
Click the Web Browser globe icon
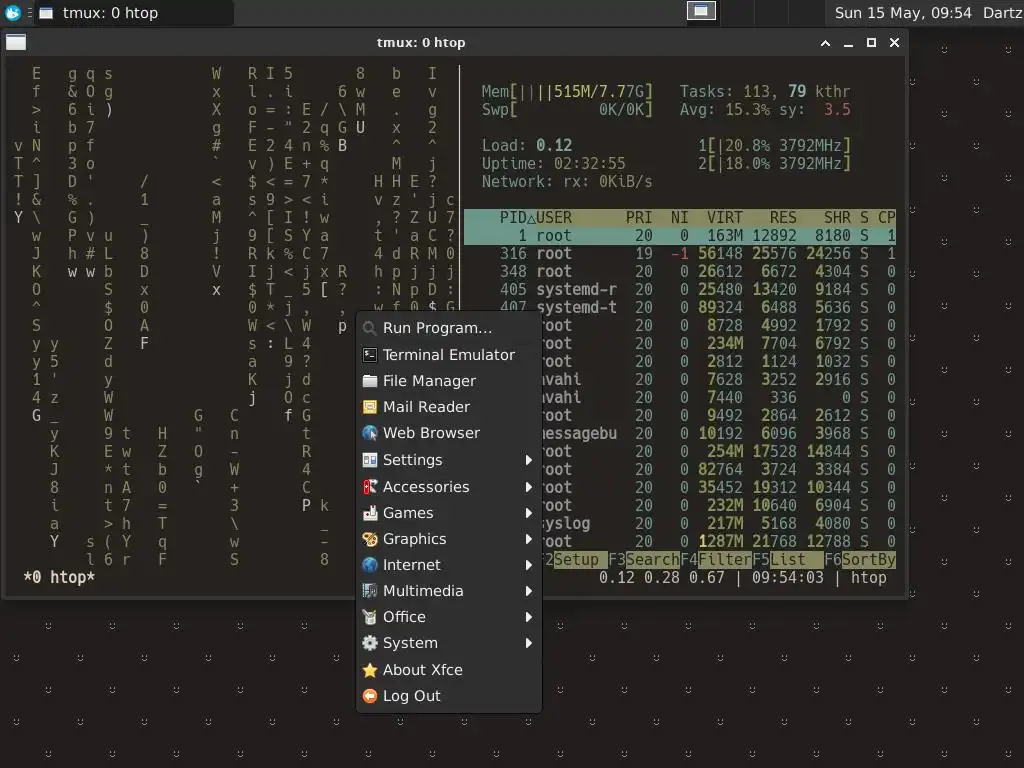[370, 433]
